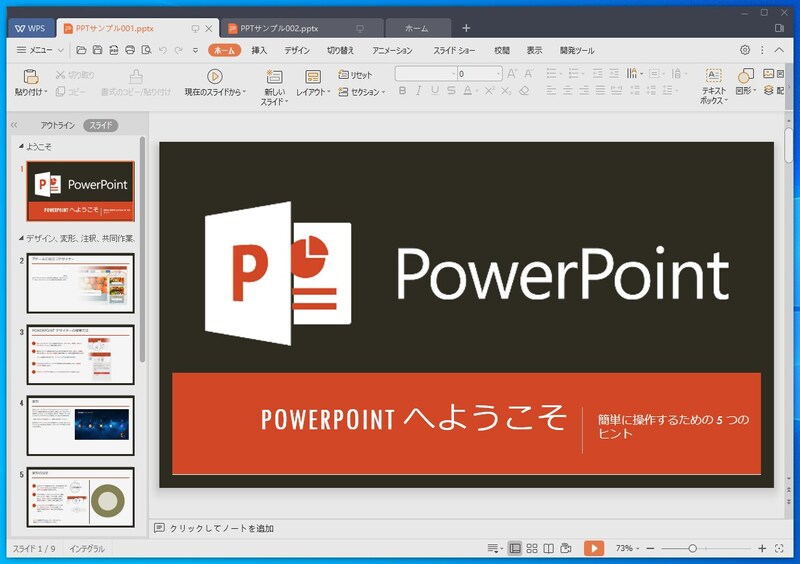
Task: Open reading view from status bar
Action: [549, 548]
